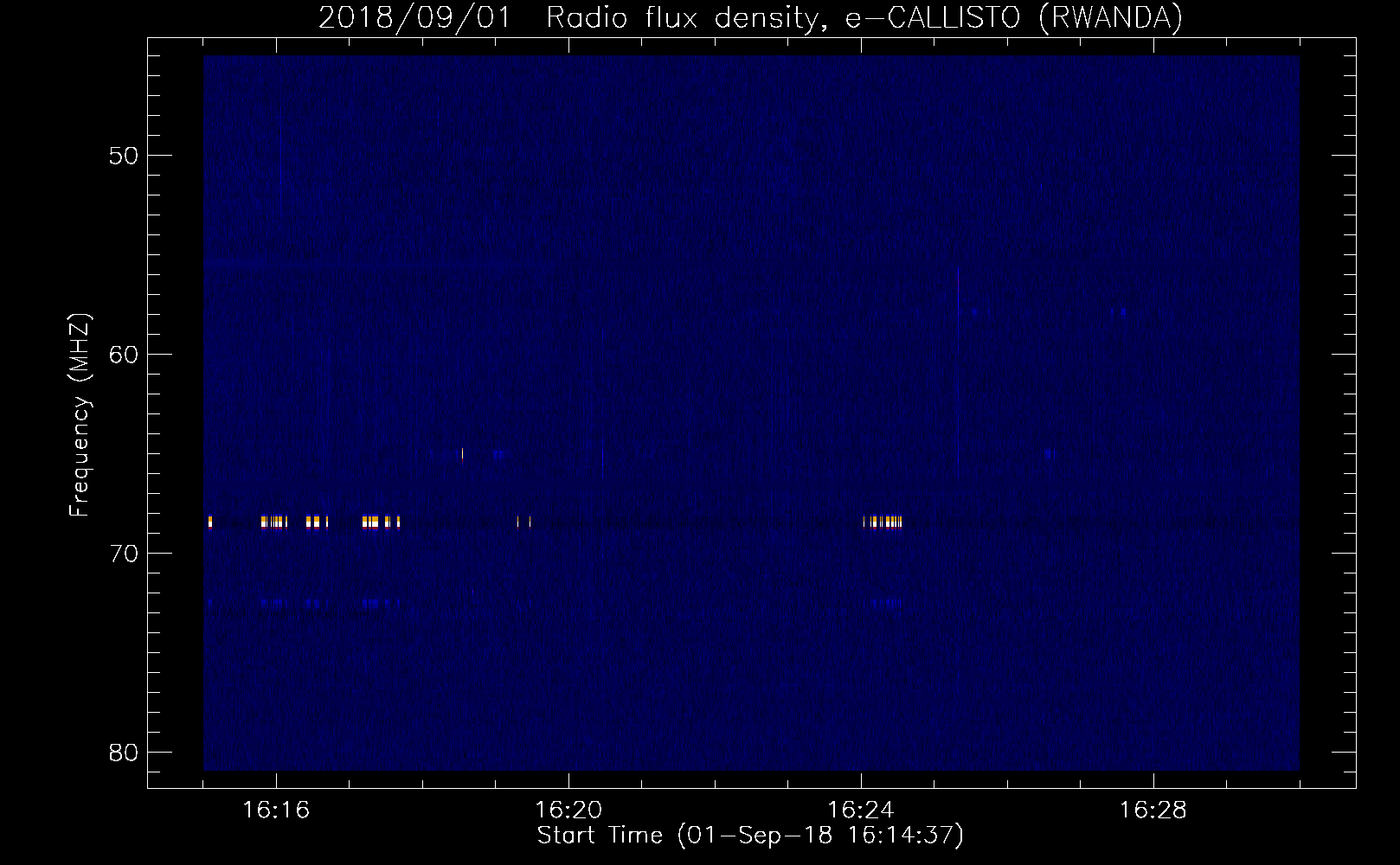Image resolution: width=1400 pixels, height=865 pixels.
Task: Click the 16:28 time tick label
Action: [1153, 811]
